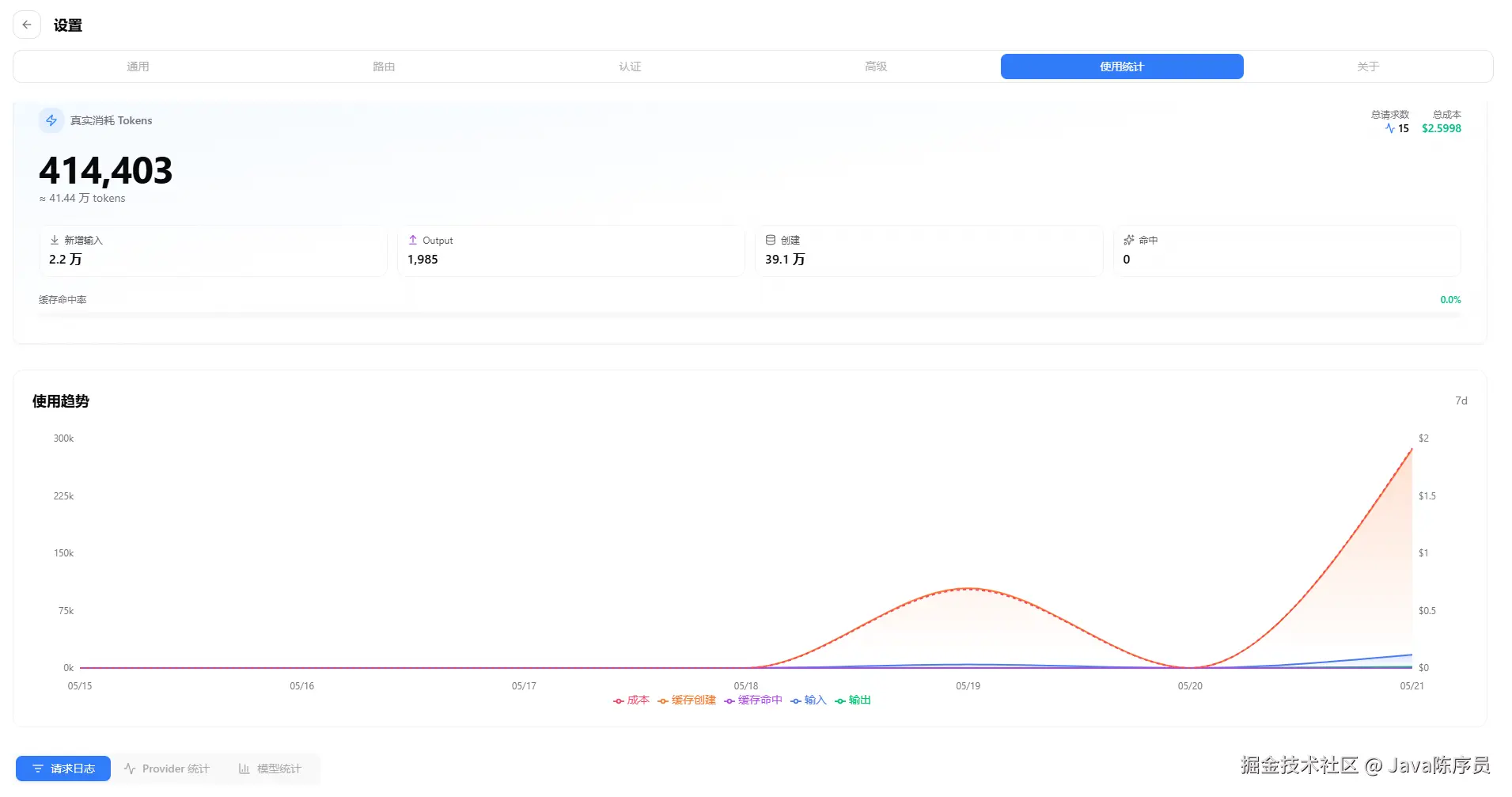Screen dimensions: 1512x797
Task: Select the 使用统计 tab
Action: [1122, 66]
